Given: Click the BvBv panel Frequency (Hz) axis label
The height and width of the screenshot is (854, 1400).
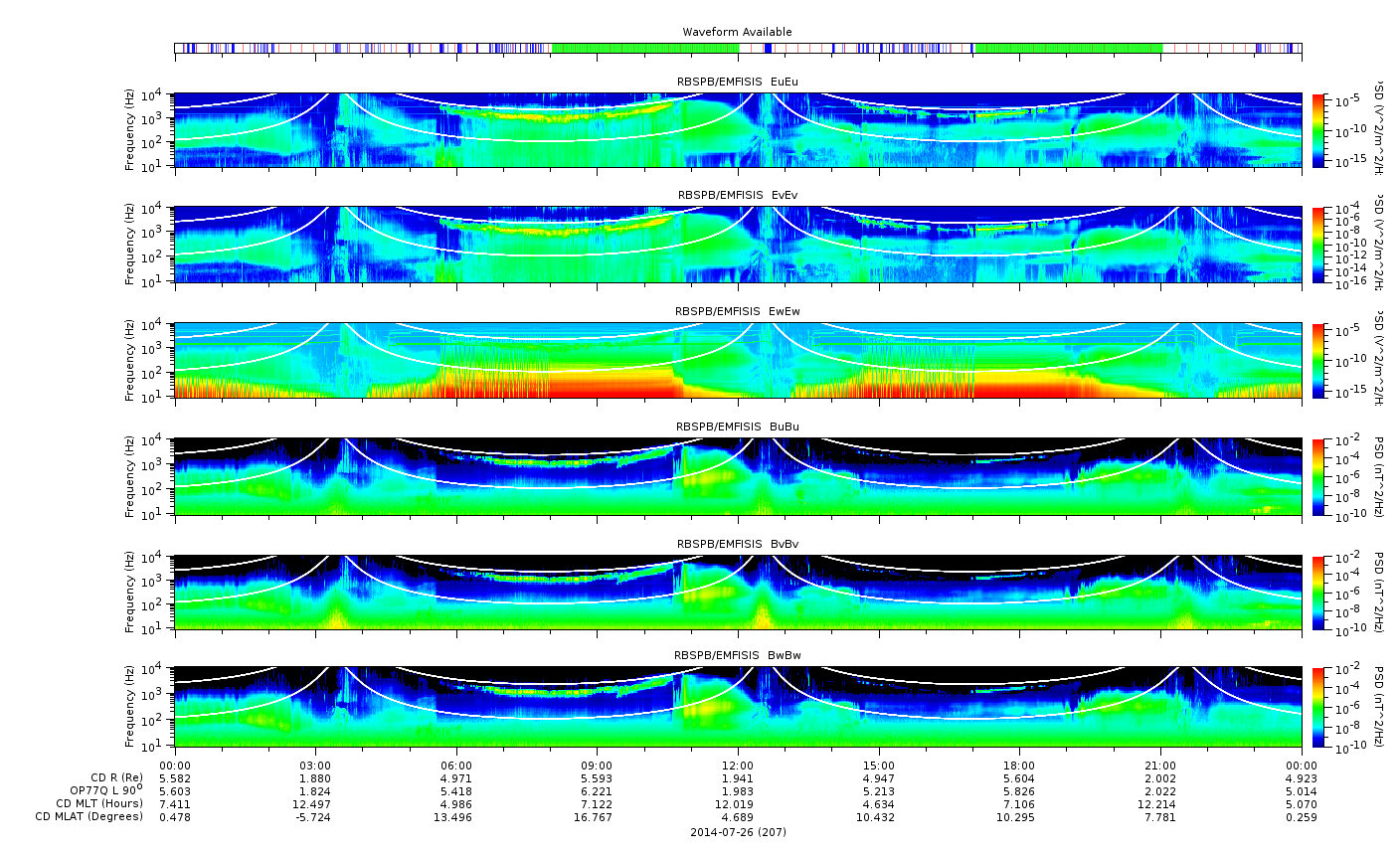Looking at the screenshot, I should [x=130, y=594].
